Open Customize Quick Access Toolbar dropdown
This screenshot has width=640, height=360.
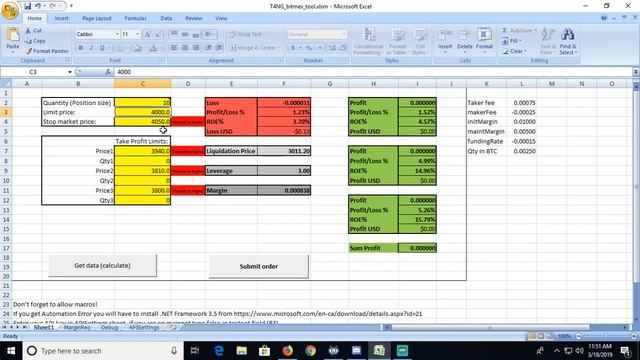tap(71, 6)
